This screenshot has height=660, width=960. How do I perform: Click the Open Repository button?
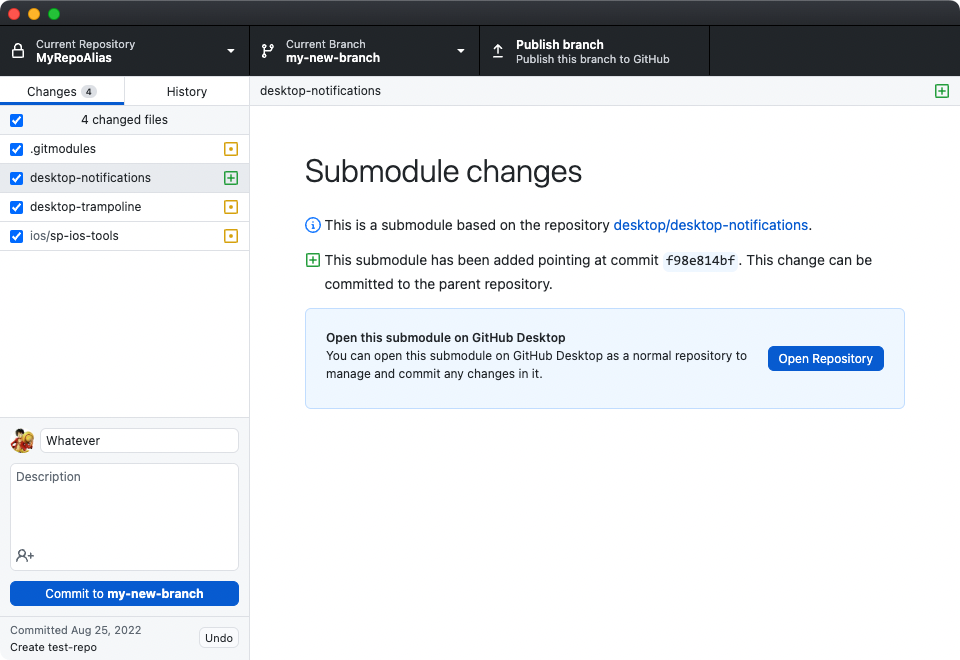[x=825, y=358]
